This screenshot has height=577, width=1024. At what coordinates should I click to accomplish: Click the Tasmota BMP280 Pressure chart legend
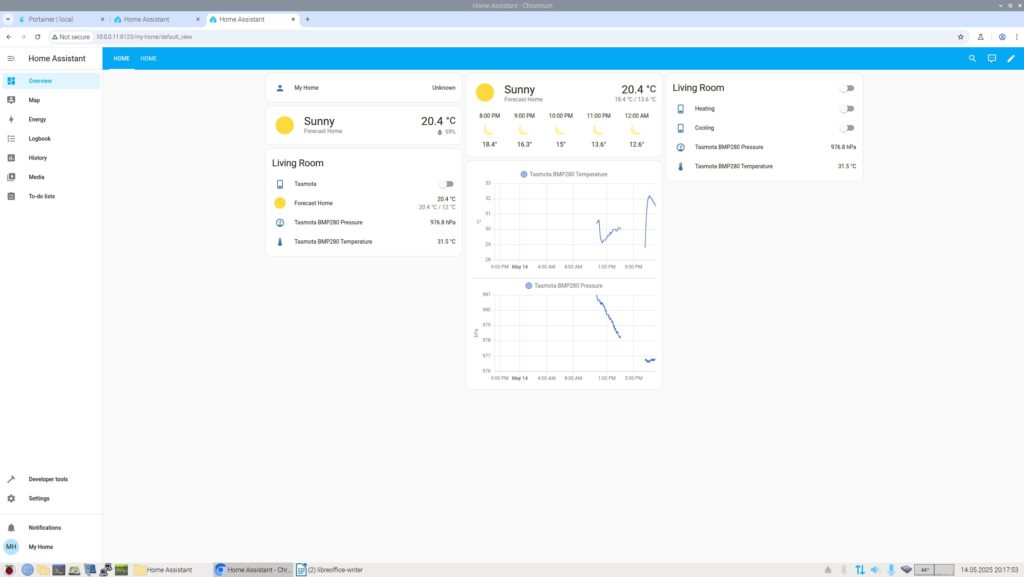click(564, 286)
